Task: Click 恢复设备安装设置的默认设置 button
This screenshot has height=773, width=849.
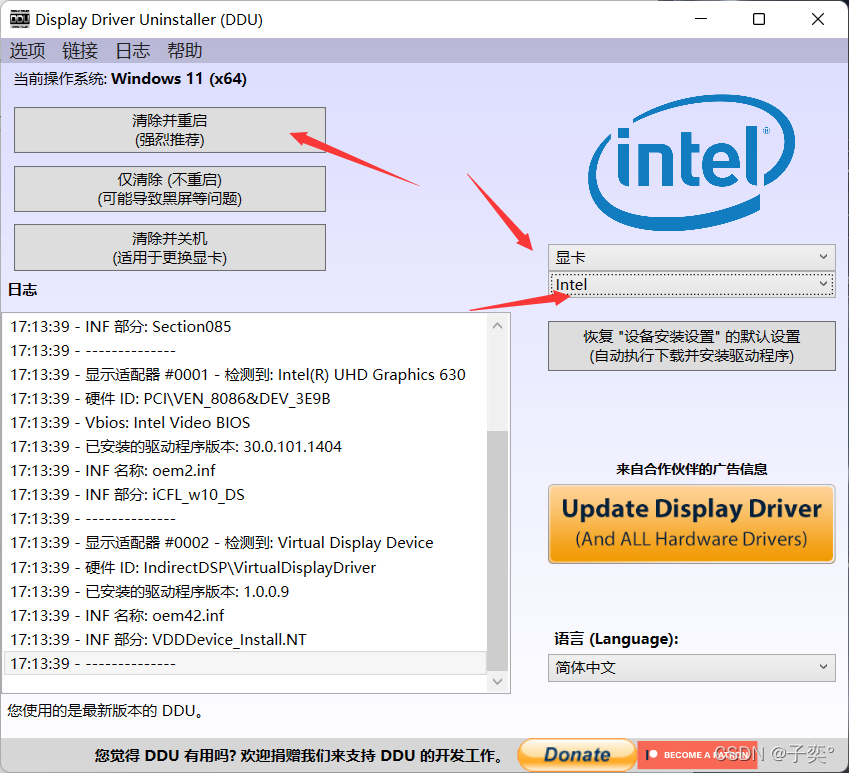Action: pyautogui.click(x=691, y=346)
